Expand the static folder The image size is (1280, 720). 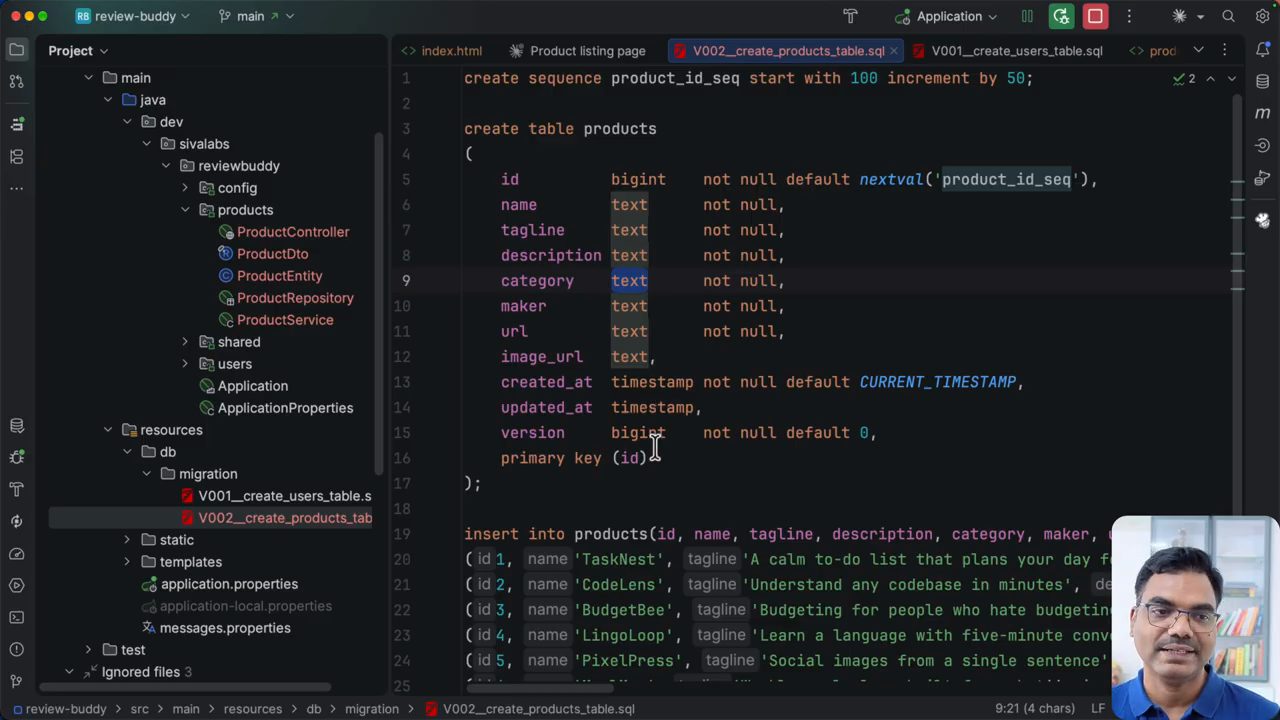click(x=127, y=540)
